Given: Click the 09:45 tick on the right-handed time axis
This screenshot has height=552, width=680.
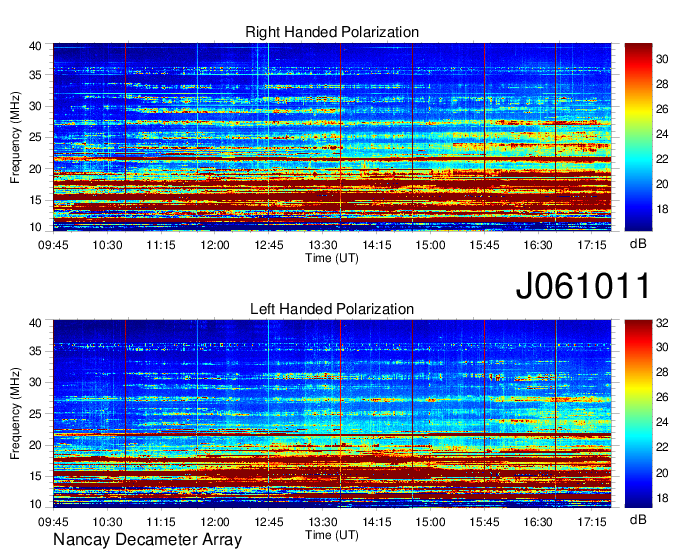Looking at the screenshot, I should click(53, 245).
